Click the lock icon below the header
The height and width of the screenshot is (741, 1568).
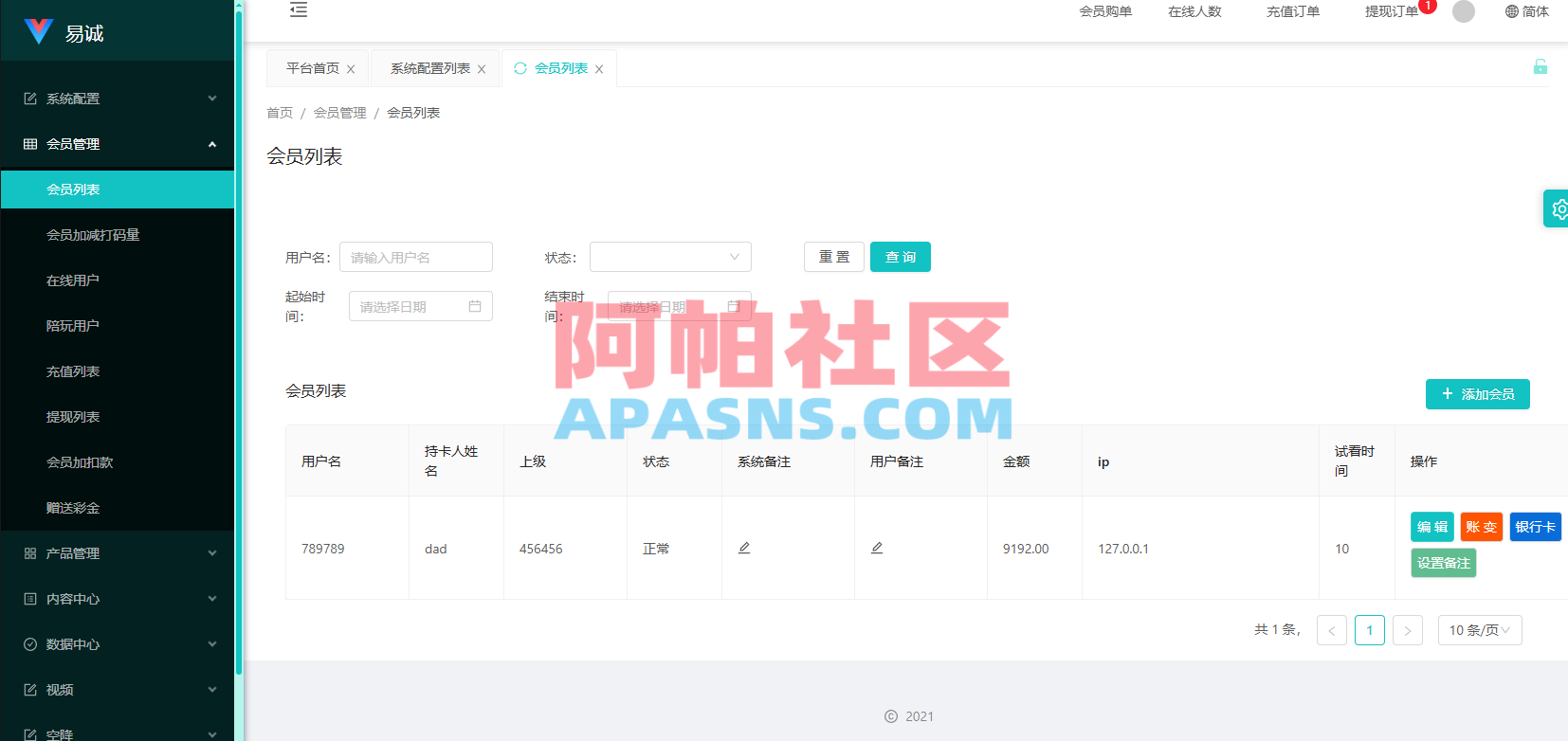pyautogui.click(x=1541, y=66)
